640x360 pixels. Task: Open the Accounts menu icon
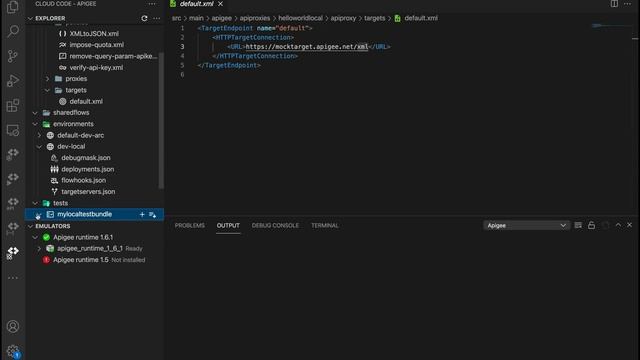tap(13, 327)
